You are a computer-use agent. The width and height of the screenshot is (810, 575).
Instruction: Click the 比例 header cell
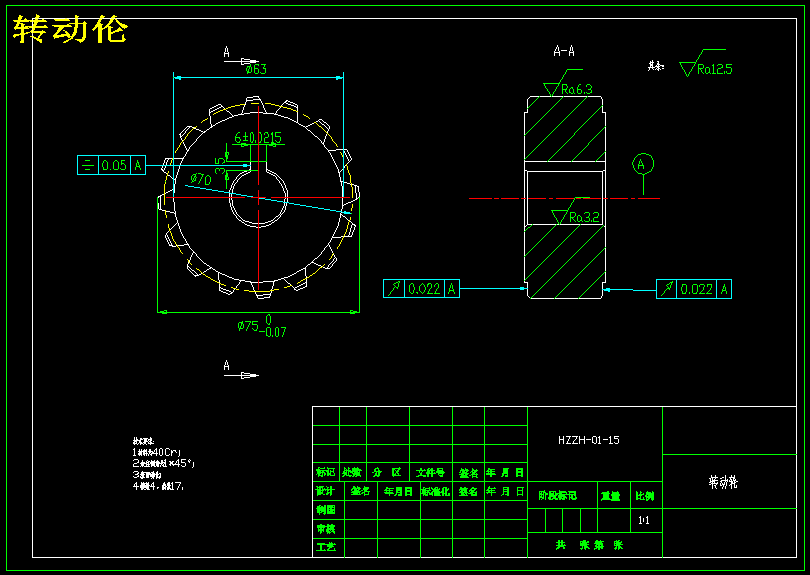[646, 495]
